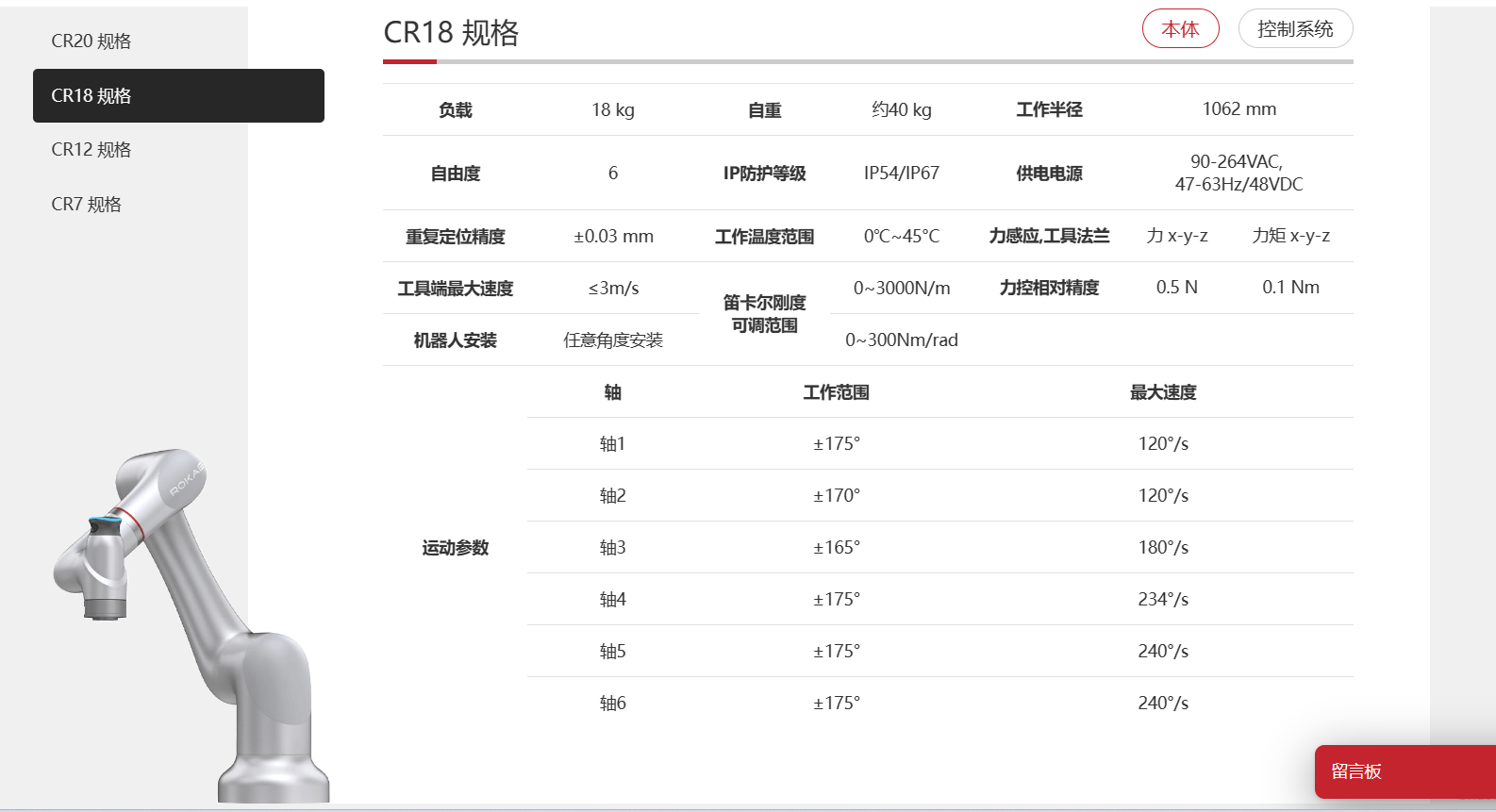Click the ROKAE robot arm image
Viewport: 1496px width, 812px height.
(191, 624)
